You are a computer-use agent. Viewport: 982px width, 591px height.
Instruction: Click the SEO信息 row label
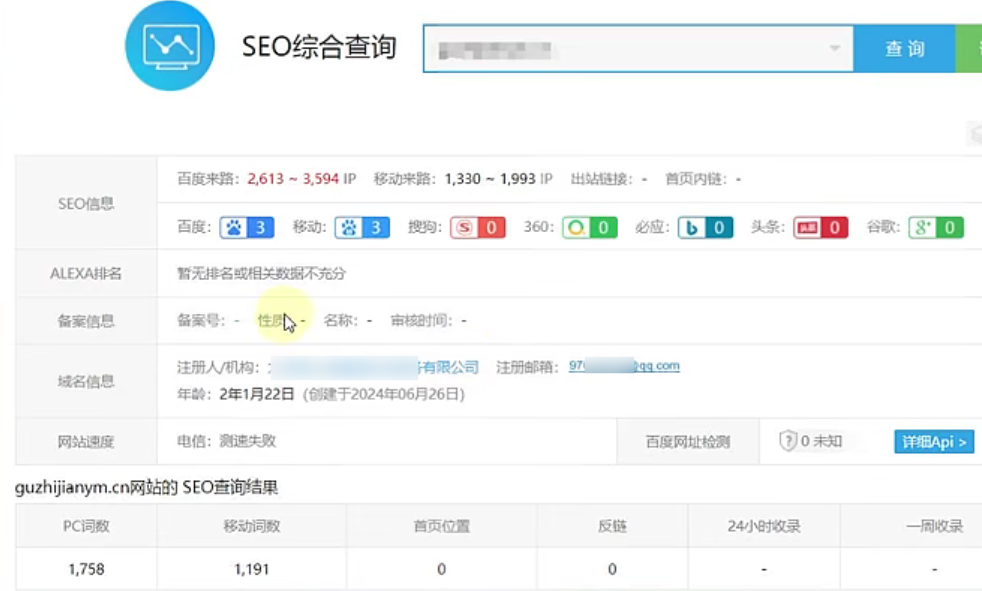(86, 203)
